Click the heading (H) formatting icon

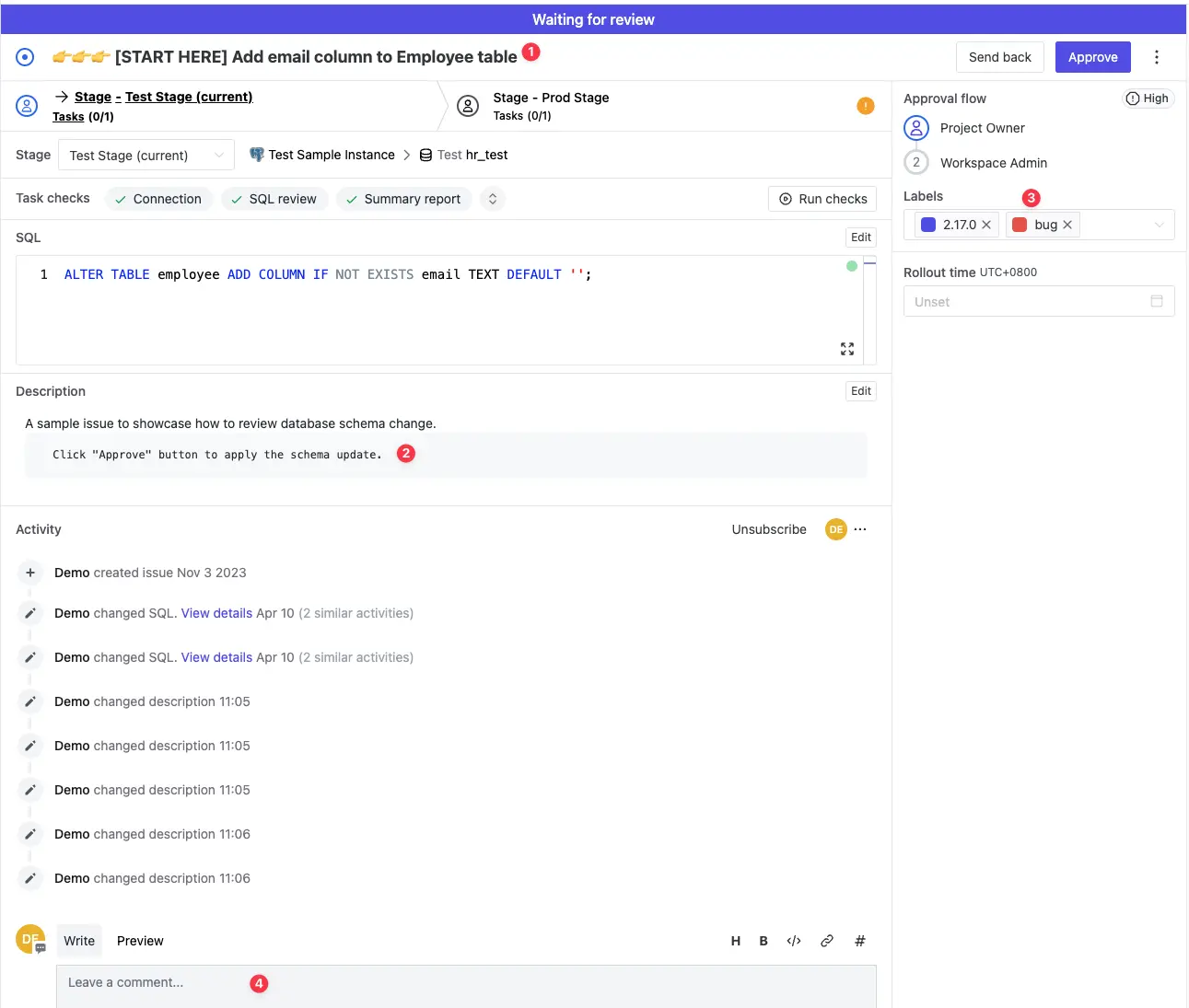735,941
